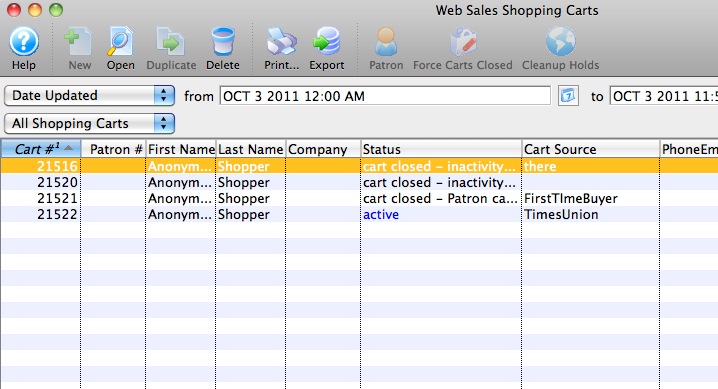Click Anonym... first name in row 21521
This screenshot has height=389, width=718.
click(x=180, y=199)
